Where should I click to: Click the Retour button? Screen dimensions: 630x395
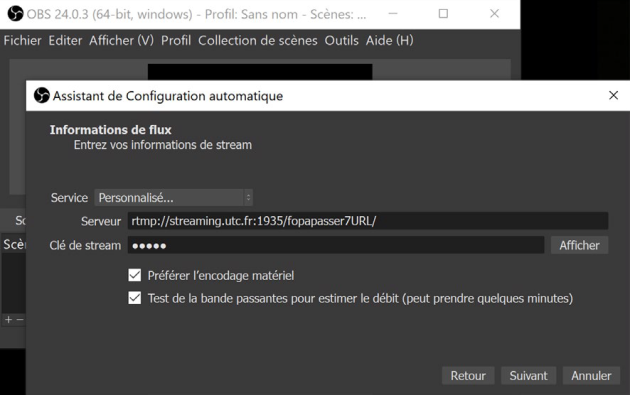468,376
